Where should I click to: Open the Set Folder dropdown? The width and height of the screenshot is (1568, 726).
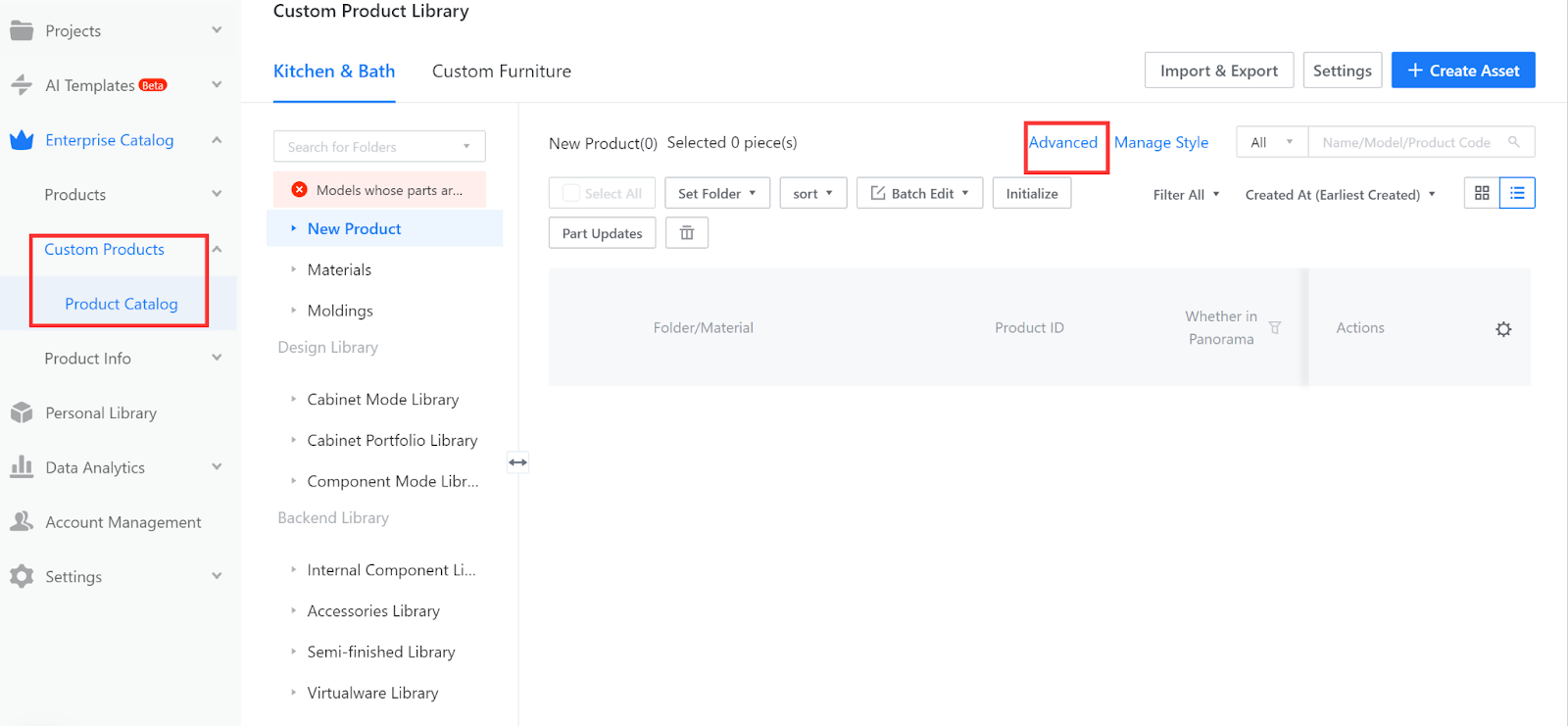(x=717, y=193)
